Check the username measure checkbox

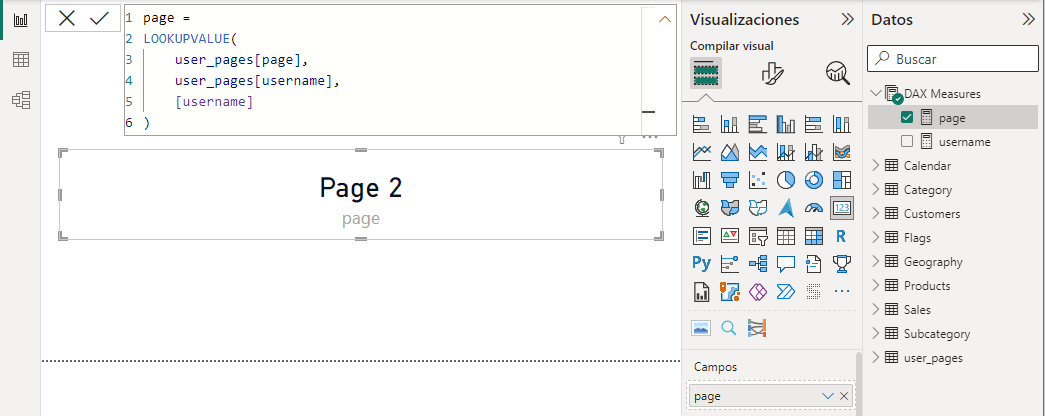[907, 141]
